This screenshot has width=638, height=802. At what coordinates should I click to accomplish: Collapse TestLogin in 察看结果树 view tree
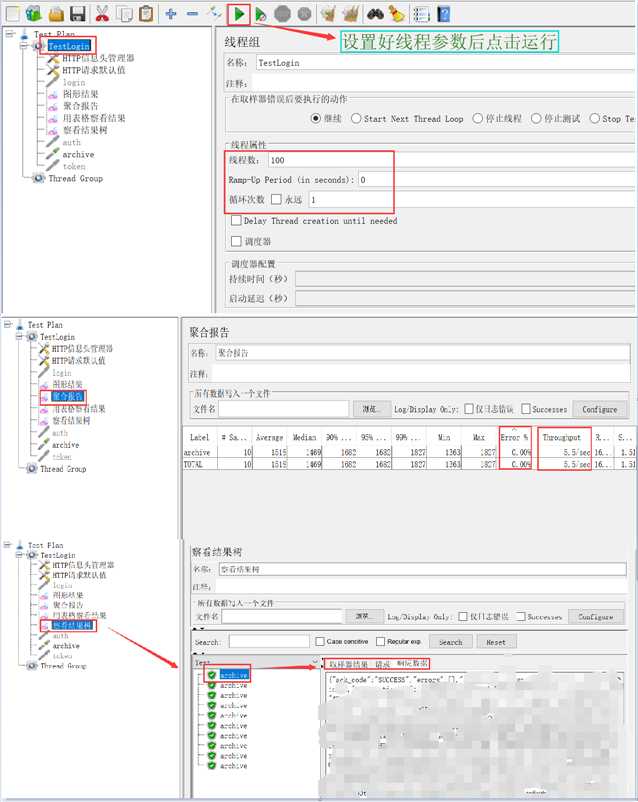[x=19, y=555]
